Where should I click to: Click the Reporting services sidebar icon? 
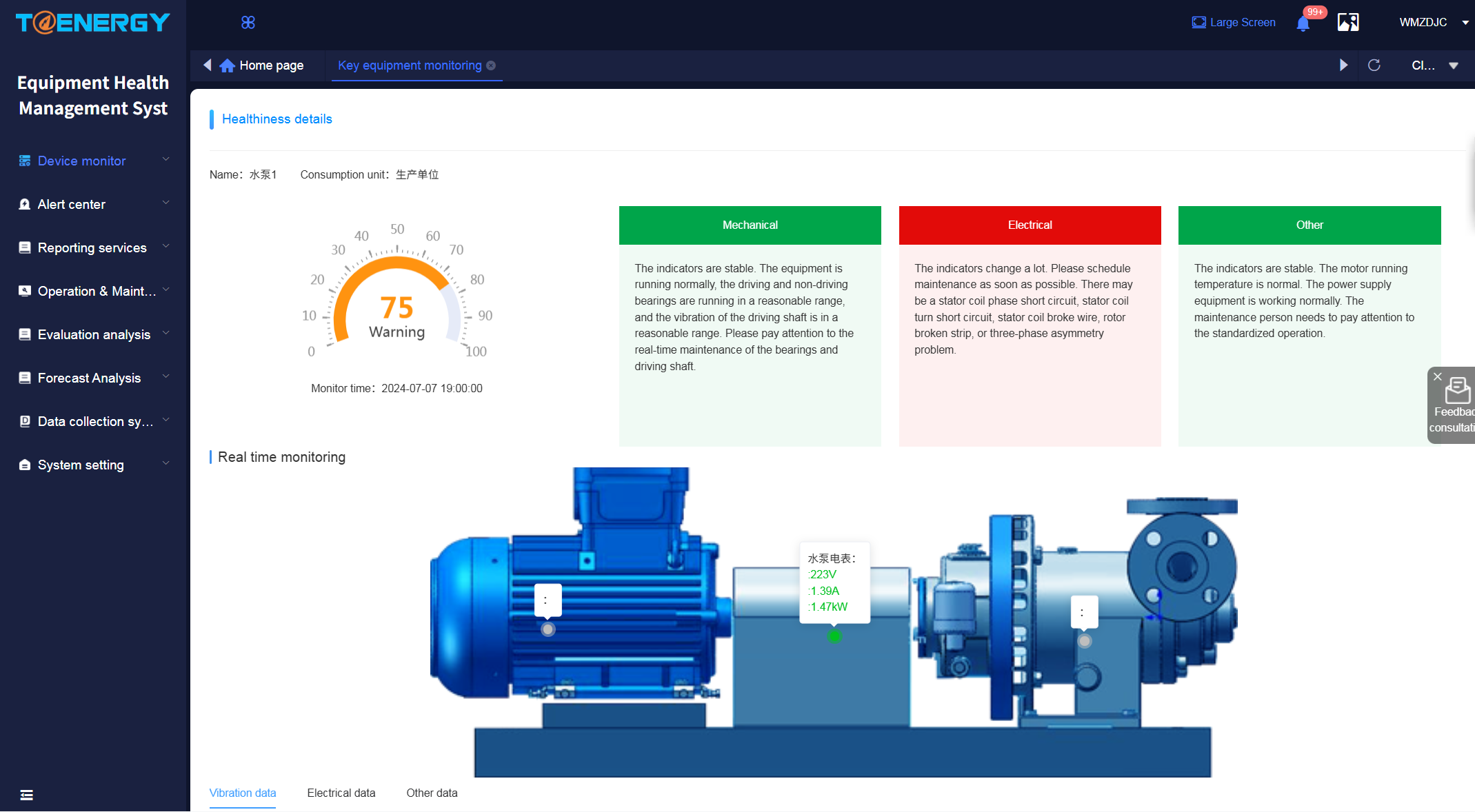coord(25,247)
